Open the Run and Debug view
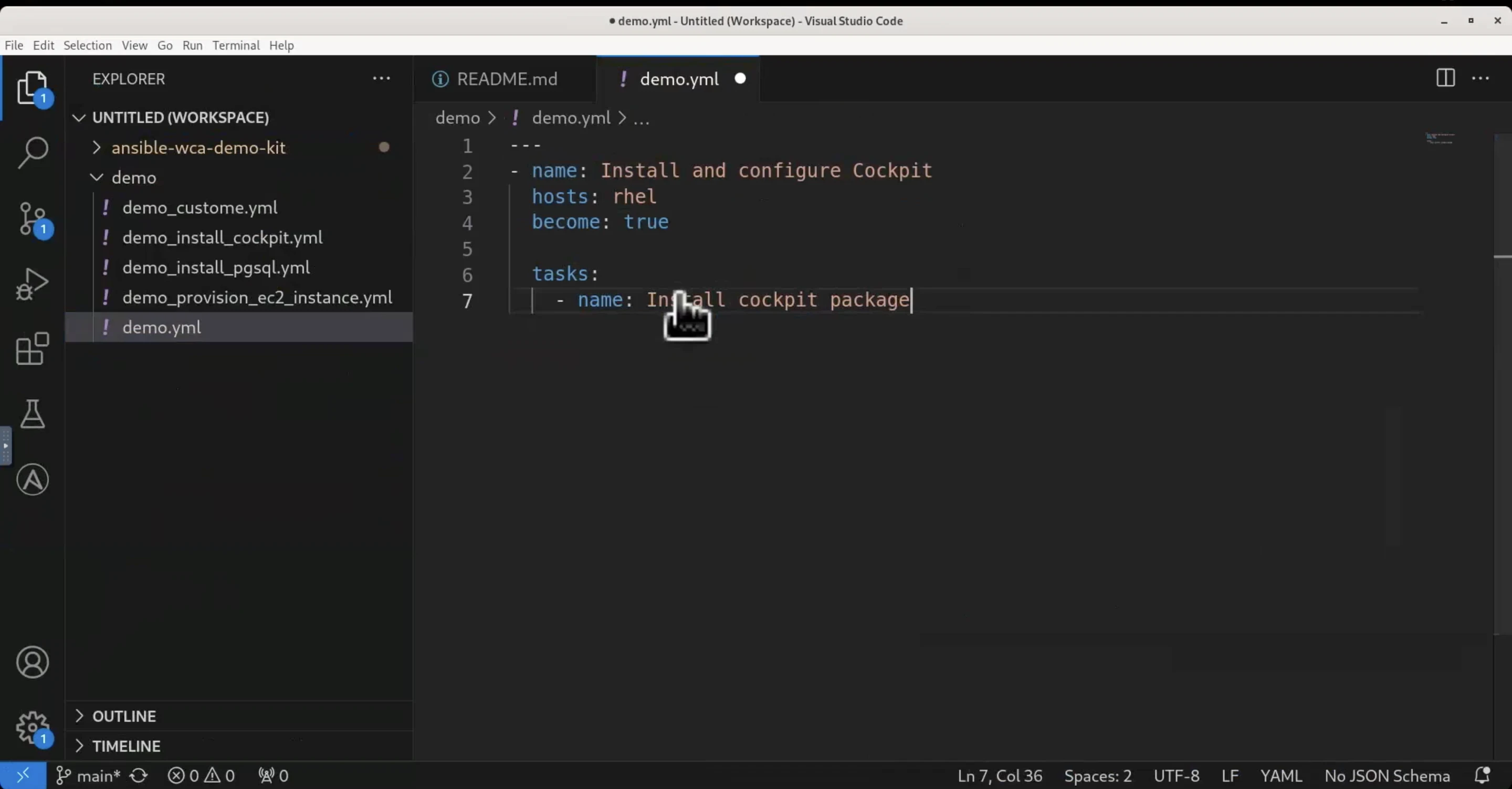1512x789 pixels. point(32,284)
